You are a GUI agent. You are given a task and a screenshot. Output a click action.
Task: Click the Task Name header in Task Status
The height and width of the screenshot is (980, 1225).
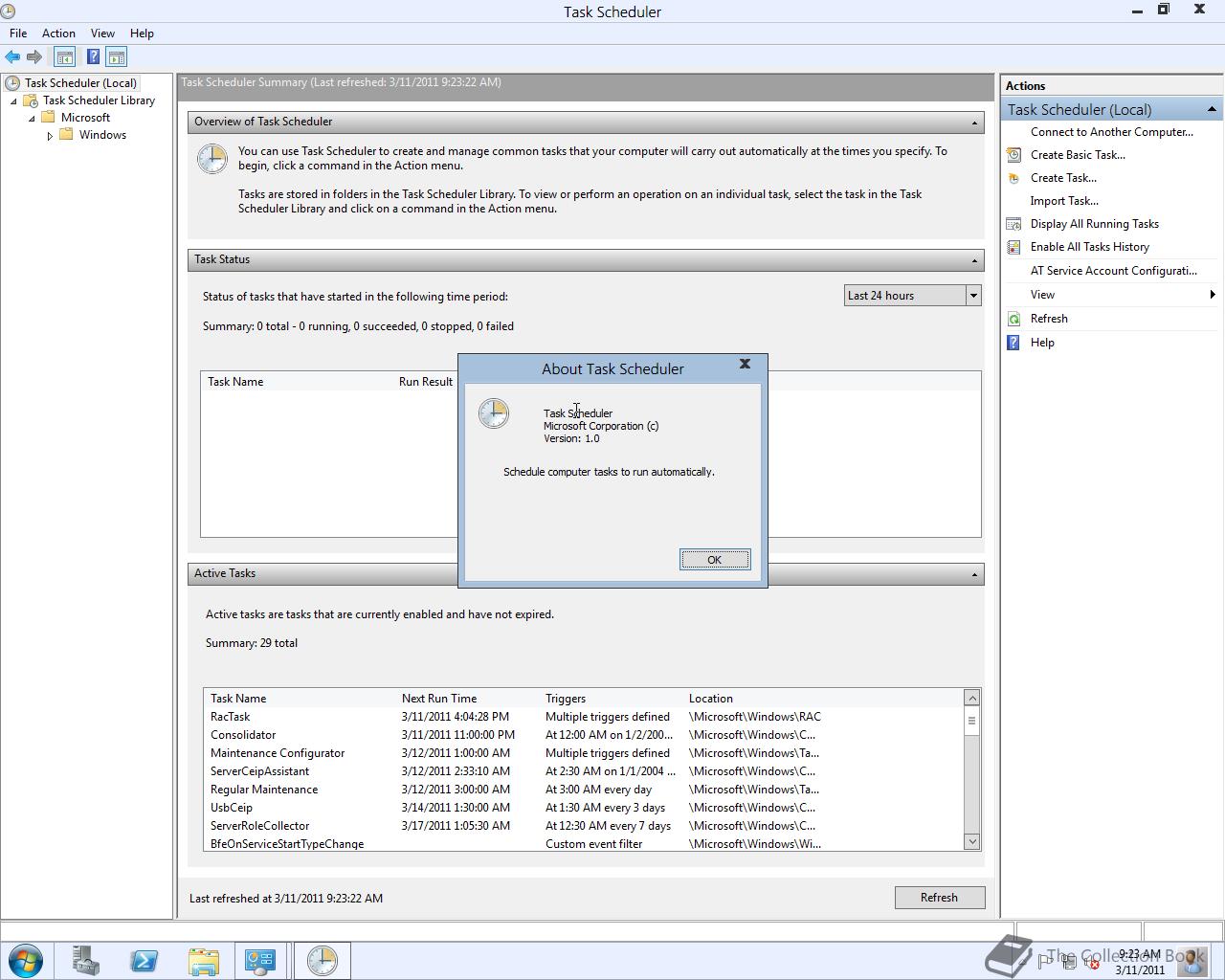tap(235, 382)
